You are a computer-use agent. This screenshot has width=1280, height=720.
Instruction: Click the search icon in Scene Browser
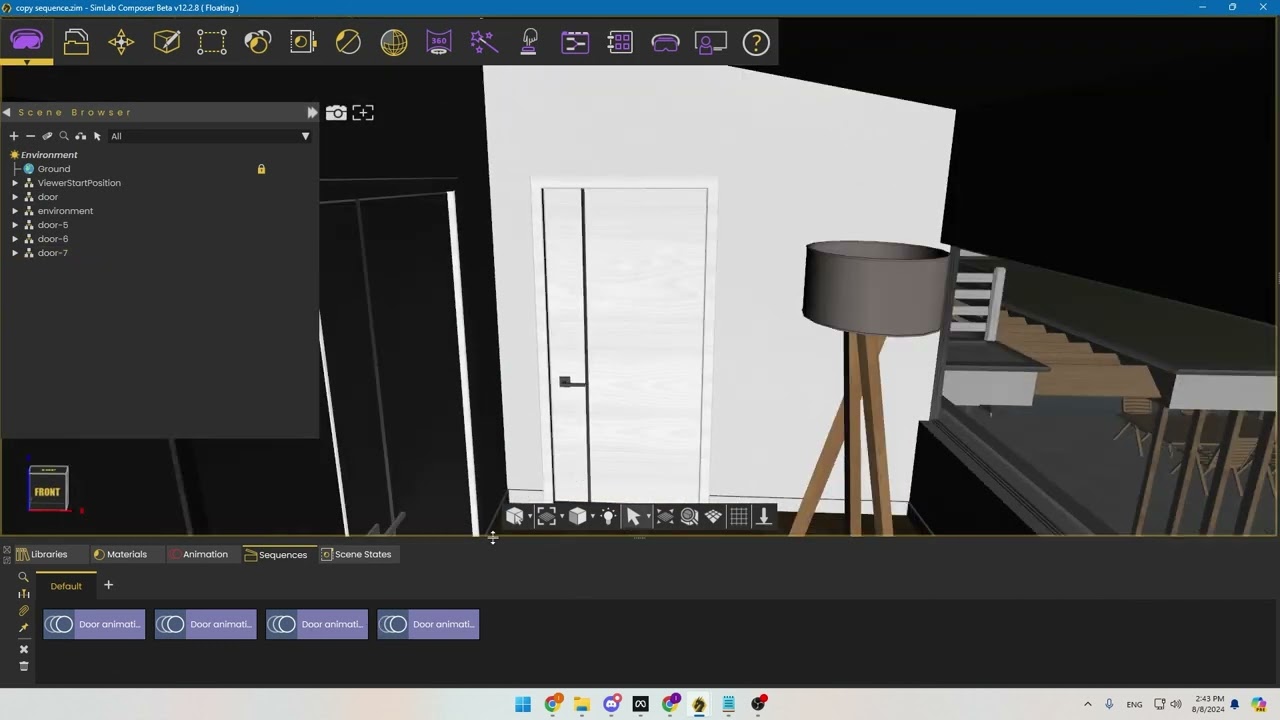[x=64, y=136]
